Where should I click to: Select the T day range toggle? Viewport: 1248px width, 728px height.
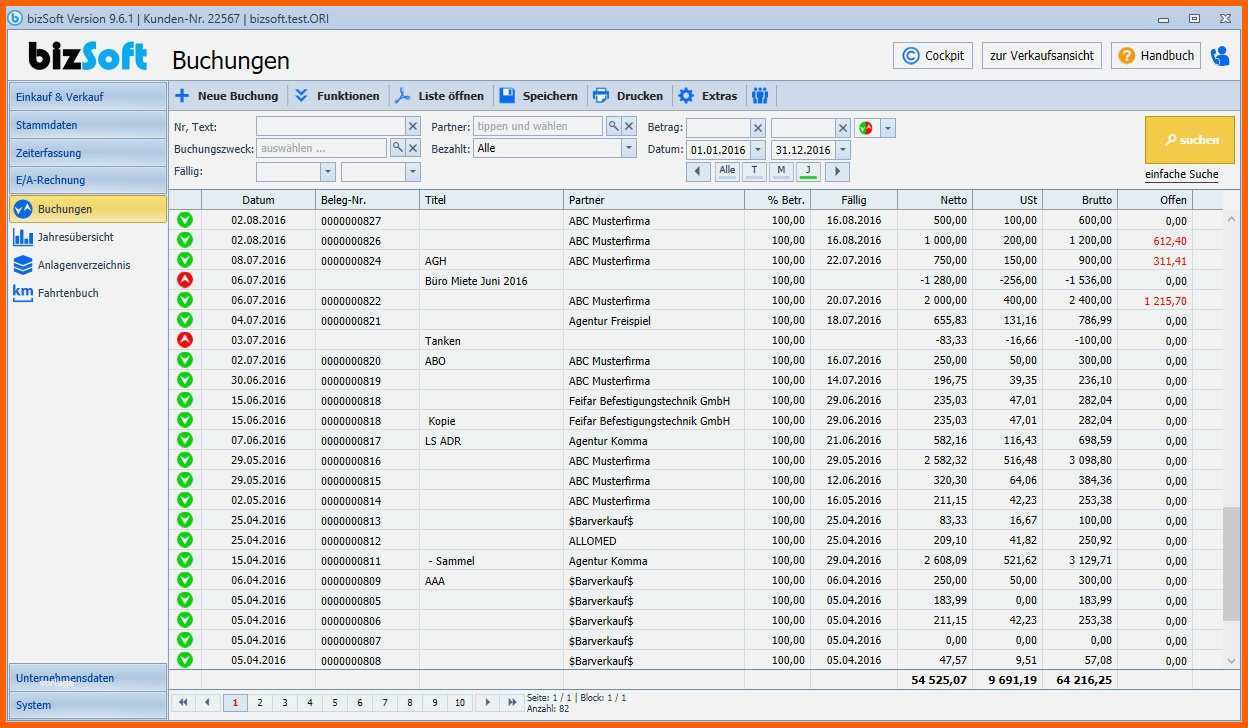click(x=754, y=171)
